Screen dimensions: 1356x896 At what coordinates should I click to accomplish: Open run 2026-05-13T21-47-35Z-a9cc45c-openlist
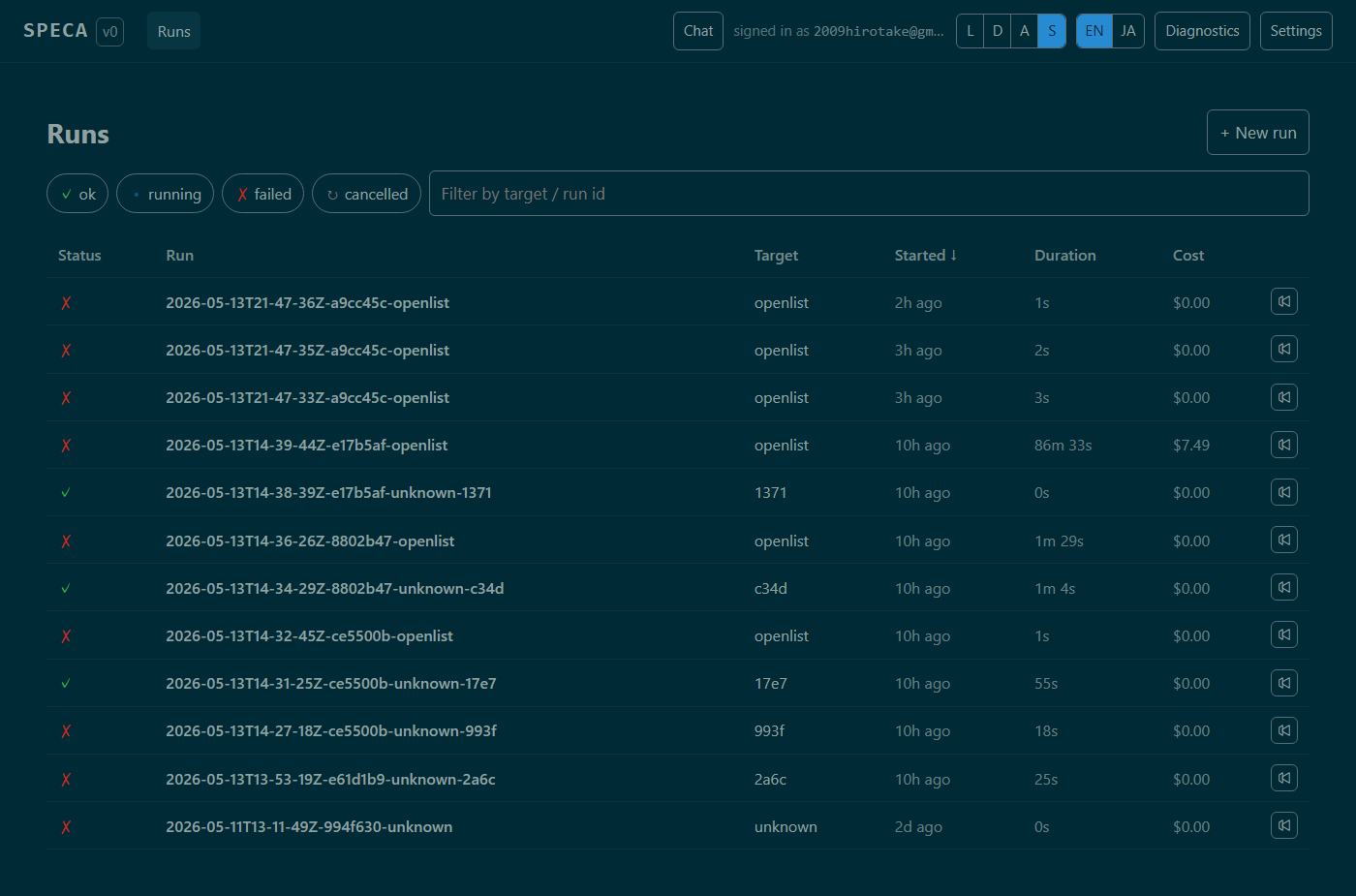point(307,351)
